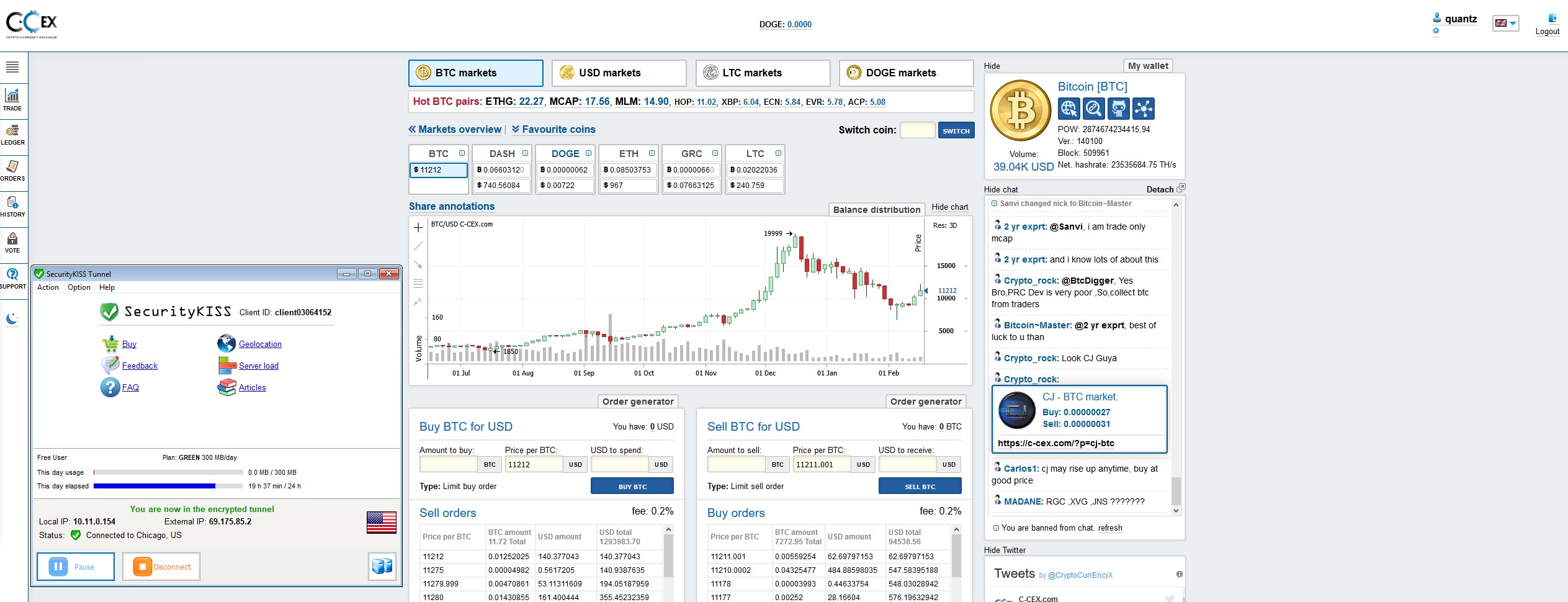The height and width of the screenshot is (602, 1568).
Task: Click the LTC coin info icon
Action: [778, 153]
